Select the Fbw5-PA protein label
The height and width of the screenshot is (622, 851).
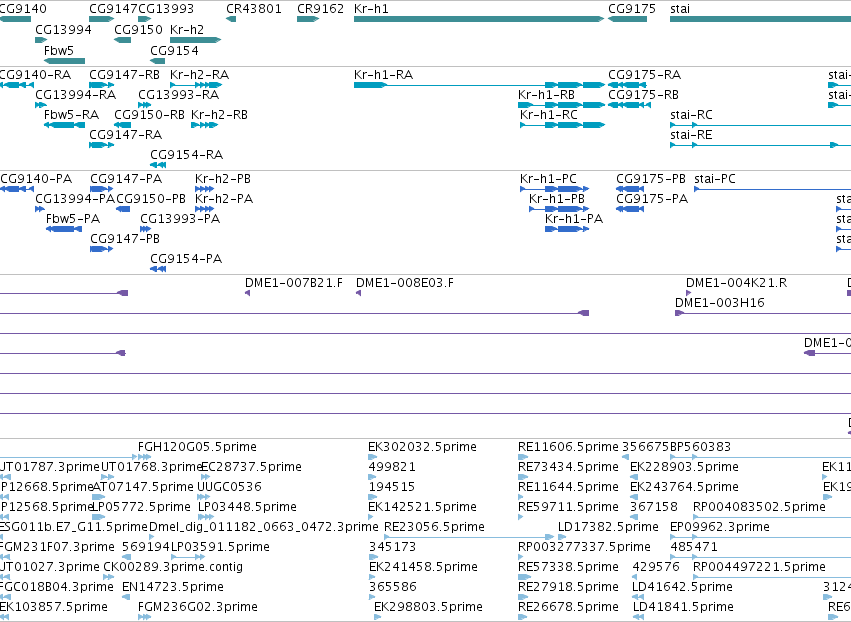point(73,219)
